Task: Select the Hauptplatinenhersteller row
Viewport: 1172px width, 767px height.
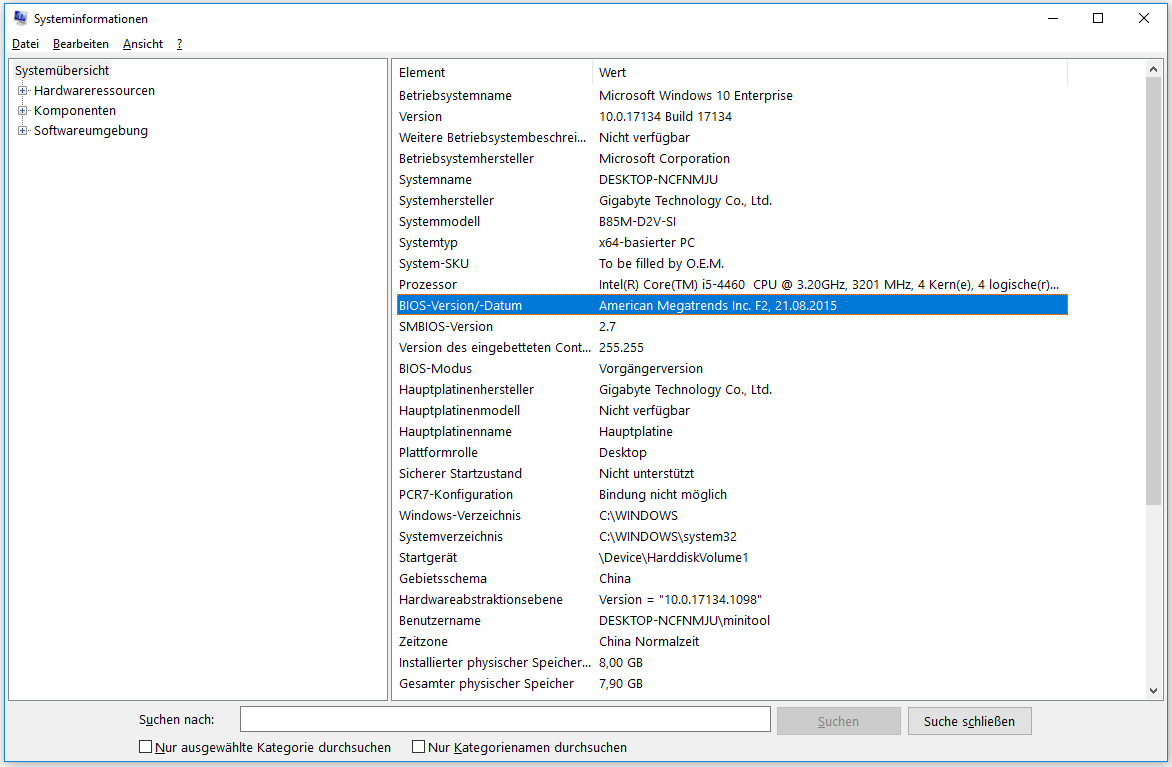Action: click(x=732, y=389)
